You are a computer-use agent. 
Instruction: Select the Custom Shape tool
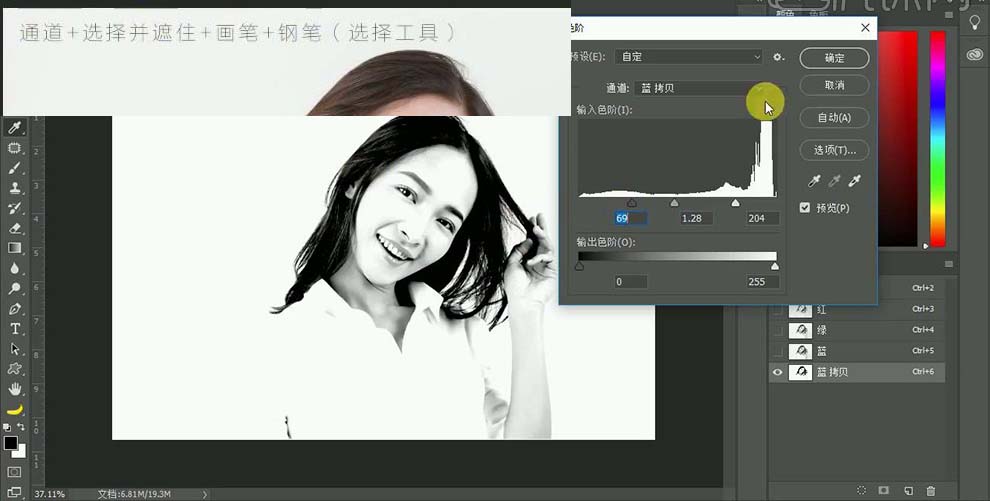pyautogui.click(x=14, y=369)
